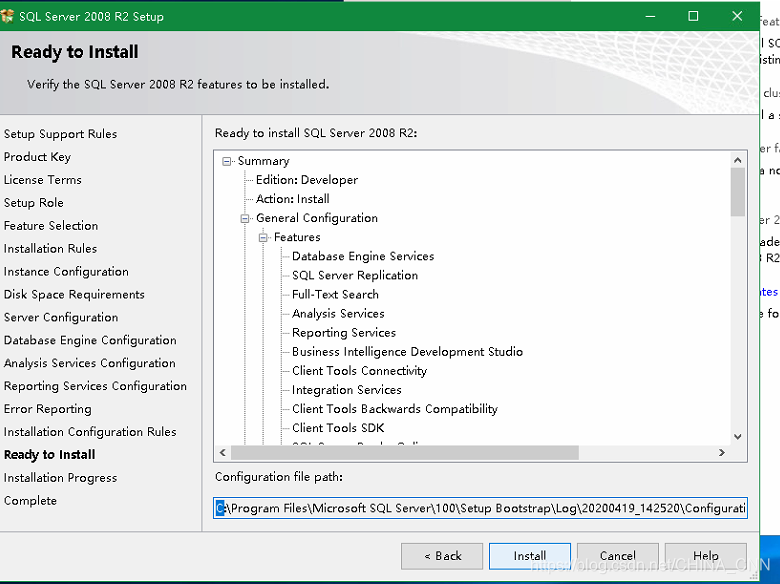
Task: Click Installation Rules step
Action: pyautogui.click(x=51, y=249)
